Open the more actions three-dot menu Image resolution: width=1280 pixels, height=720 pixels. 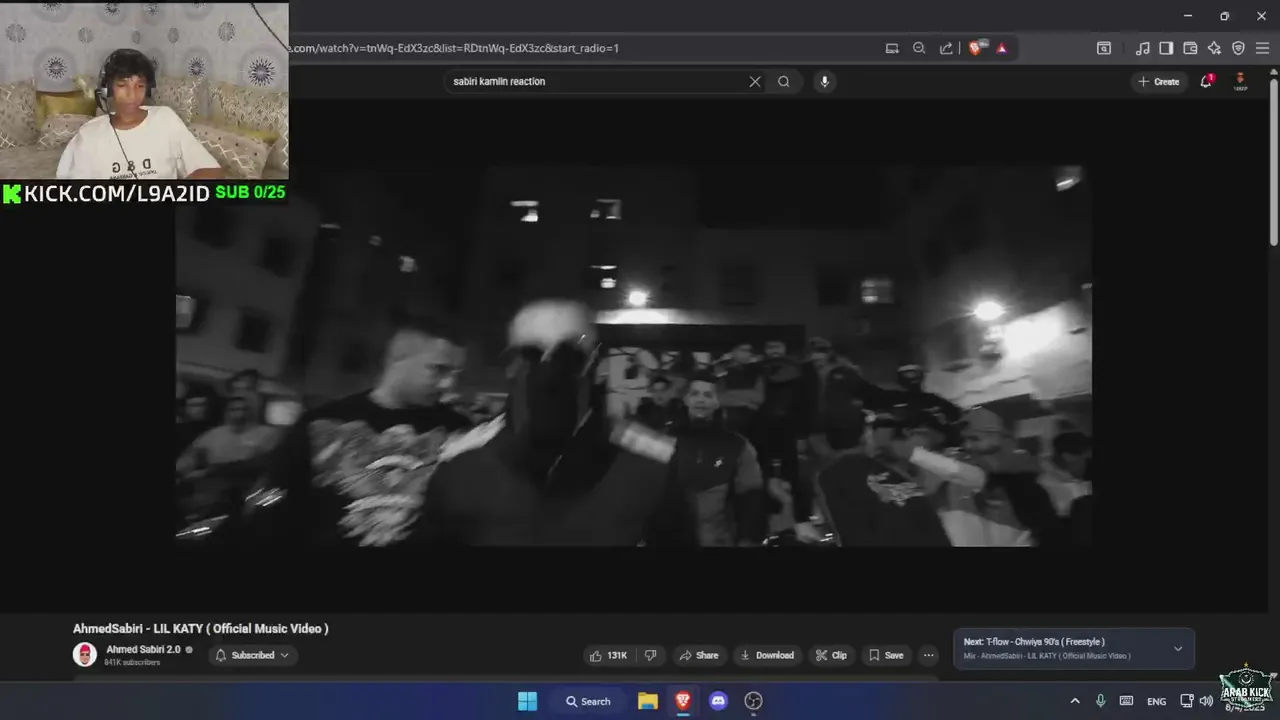tap(929, 655)
